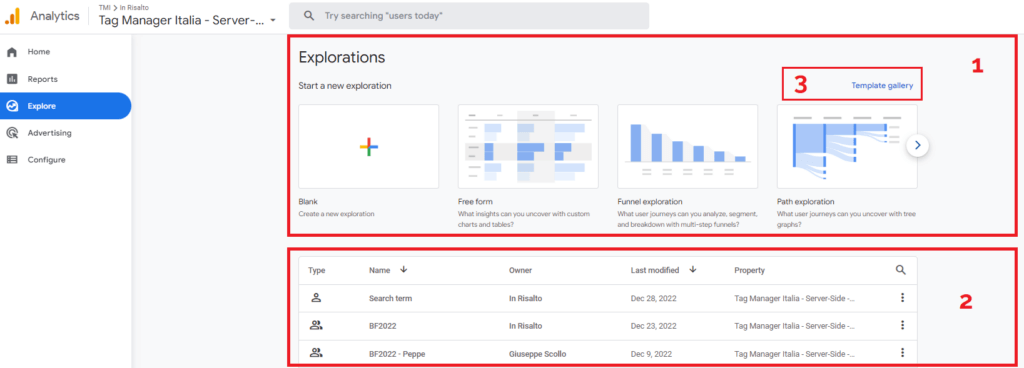Screen dimensions: 1024x368
Task: Click the shared type icon for BF2022
Action: pyautogui.click(x=316, y=325)
